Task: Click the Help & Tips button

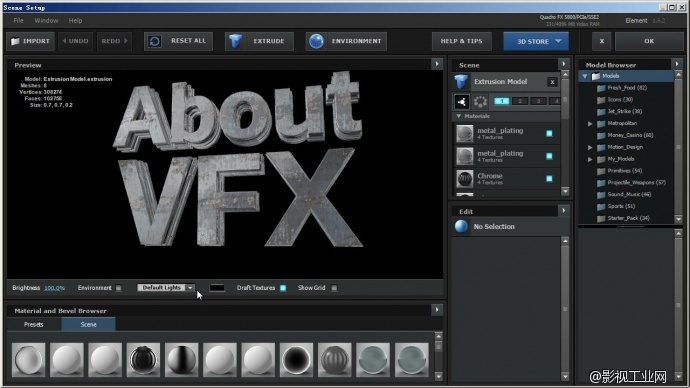Action: pyautogui.click(x=461, y=41)
